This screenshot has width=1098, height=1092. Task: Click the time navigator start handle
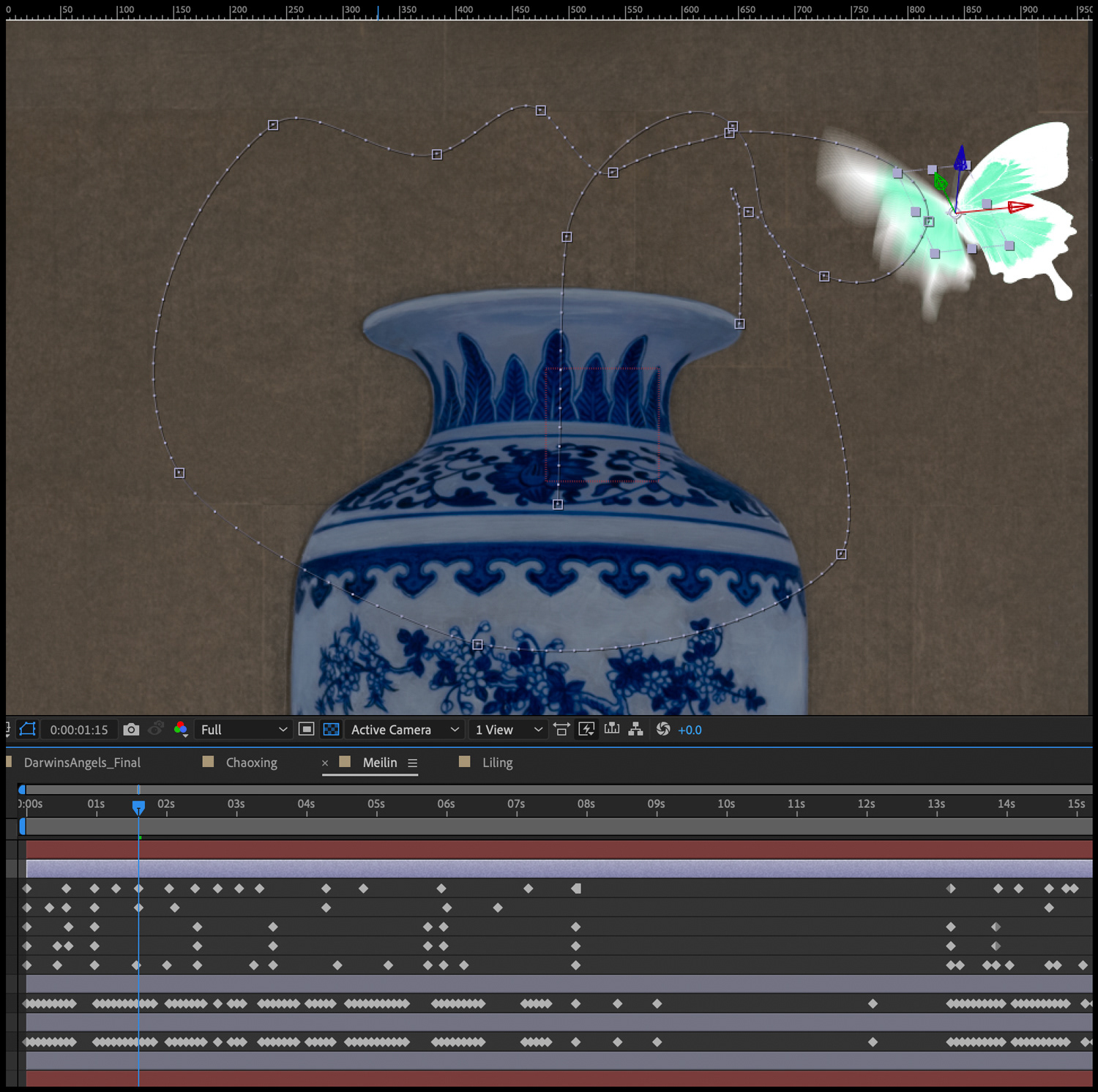22,790
